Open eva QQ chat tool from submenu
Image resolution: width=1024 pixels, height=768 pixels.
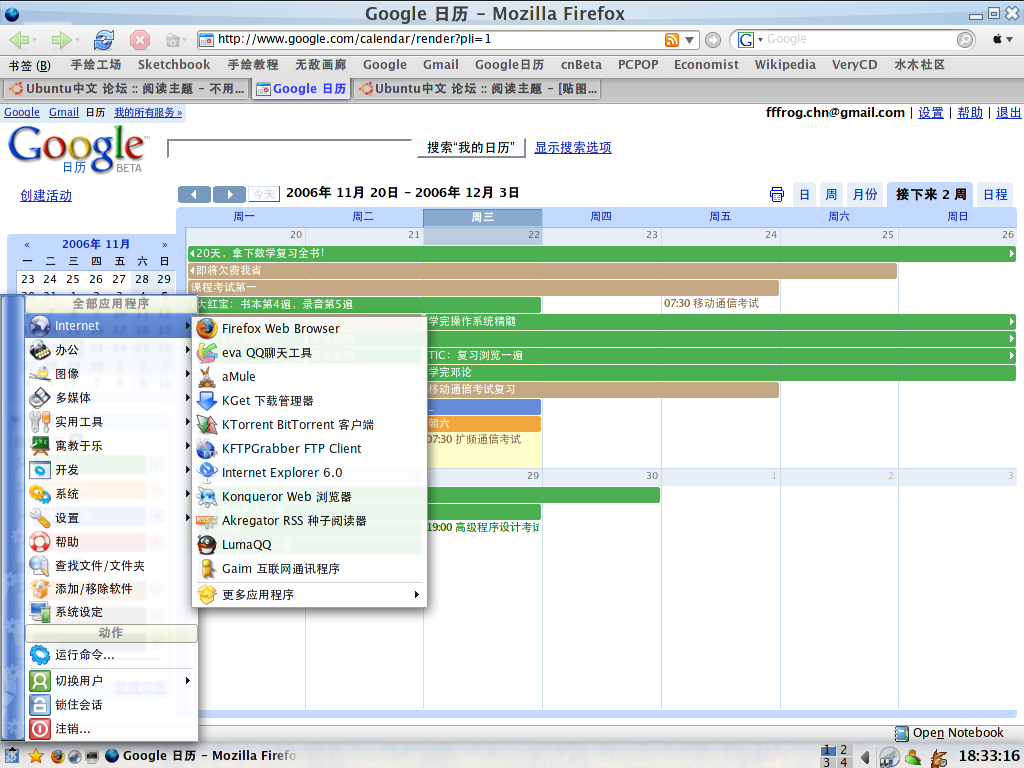309,353
